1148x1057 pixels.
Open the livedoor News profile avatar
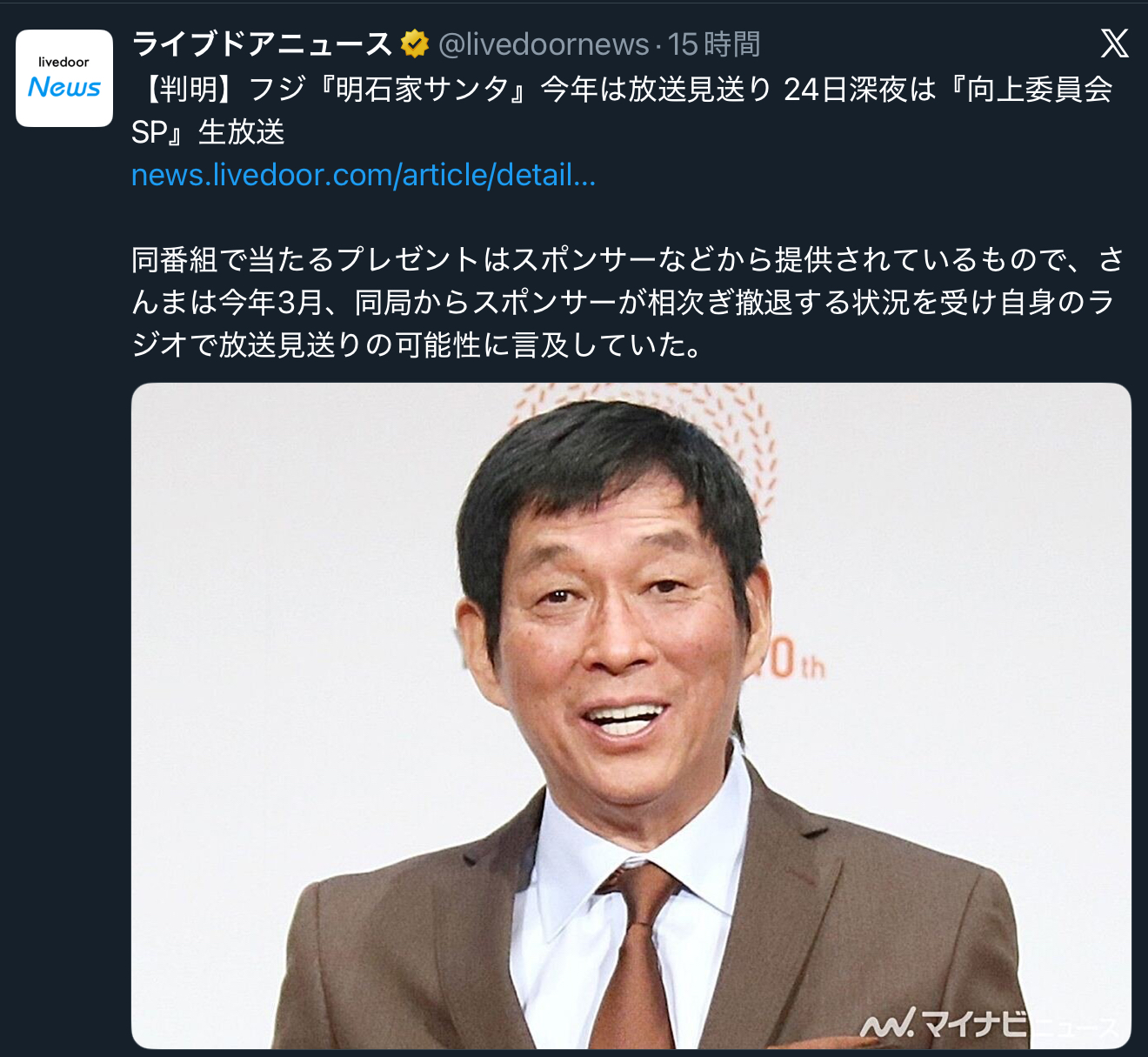click(64, 78)
